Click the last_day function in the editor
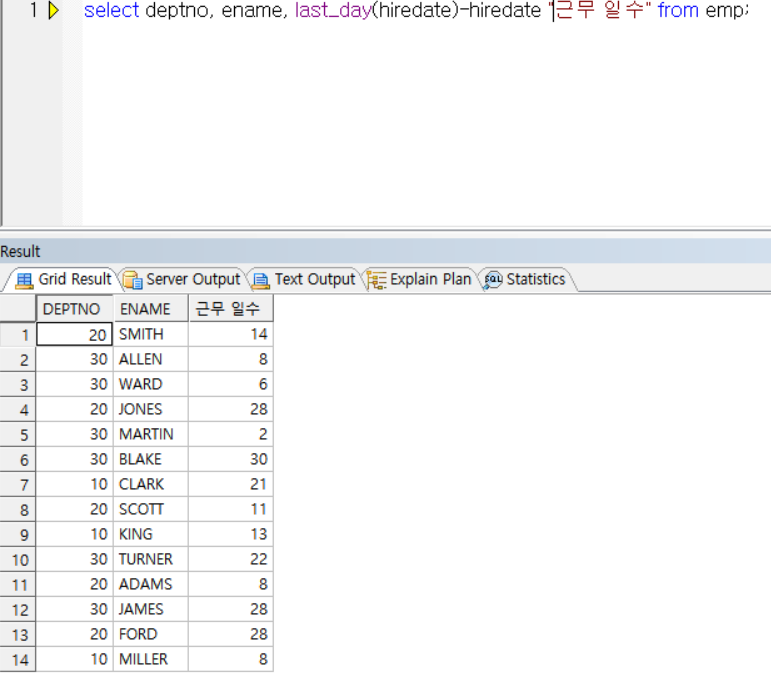The width and height of the screenshot is (771, 679). click(x=333, y=11)
